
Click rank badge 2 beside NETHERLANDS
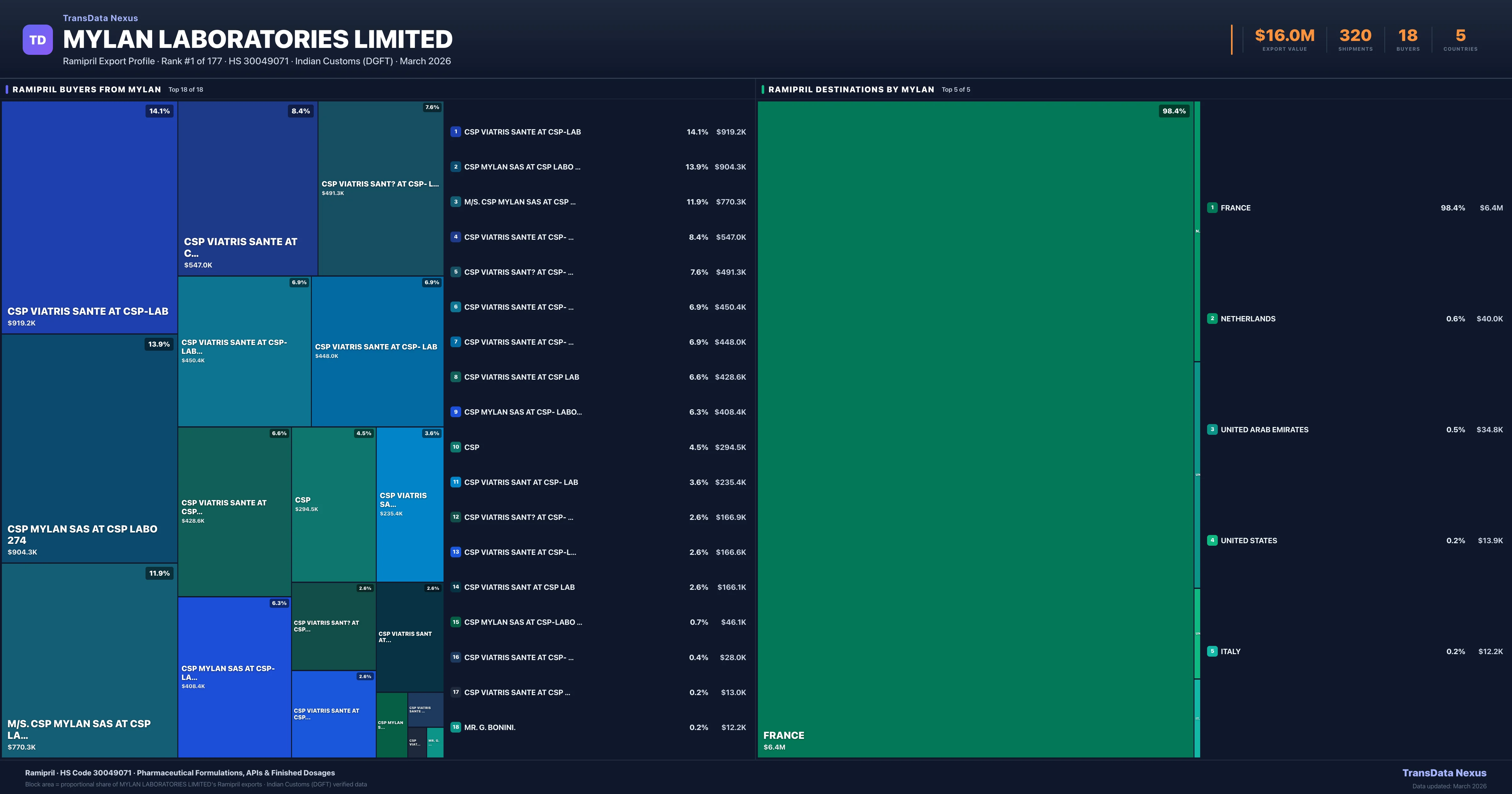point(1212,318)
